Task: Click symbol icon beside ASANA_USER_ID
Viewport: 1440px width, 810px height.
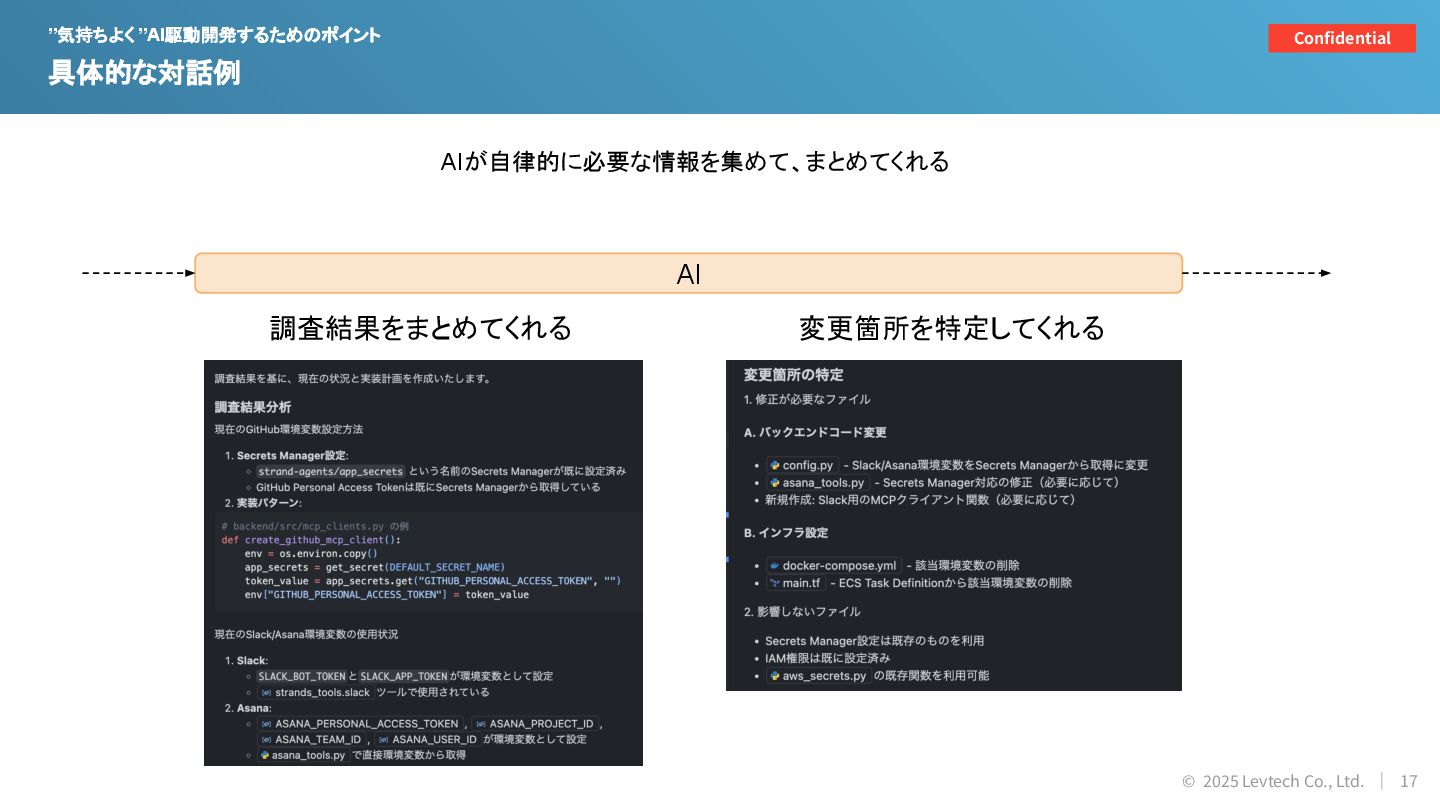Action: click(384, 739)
